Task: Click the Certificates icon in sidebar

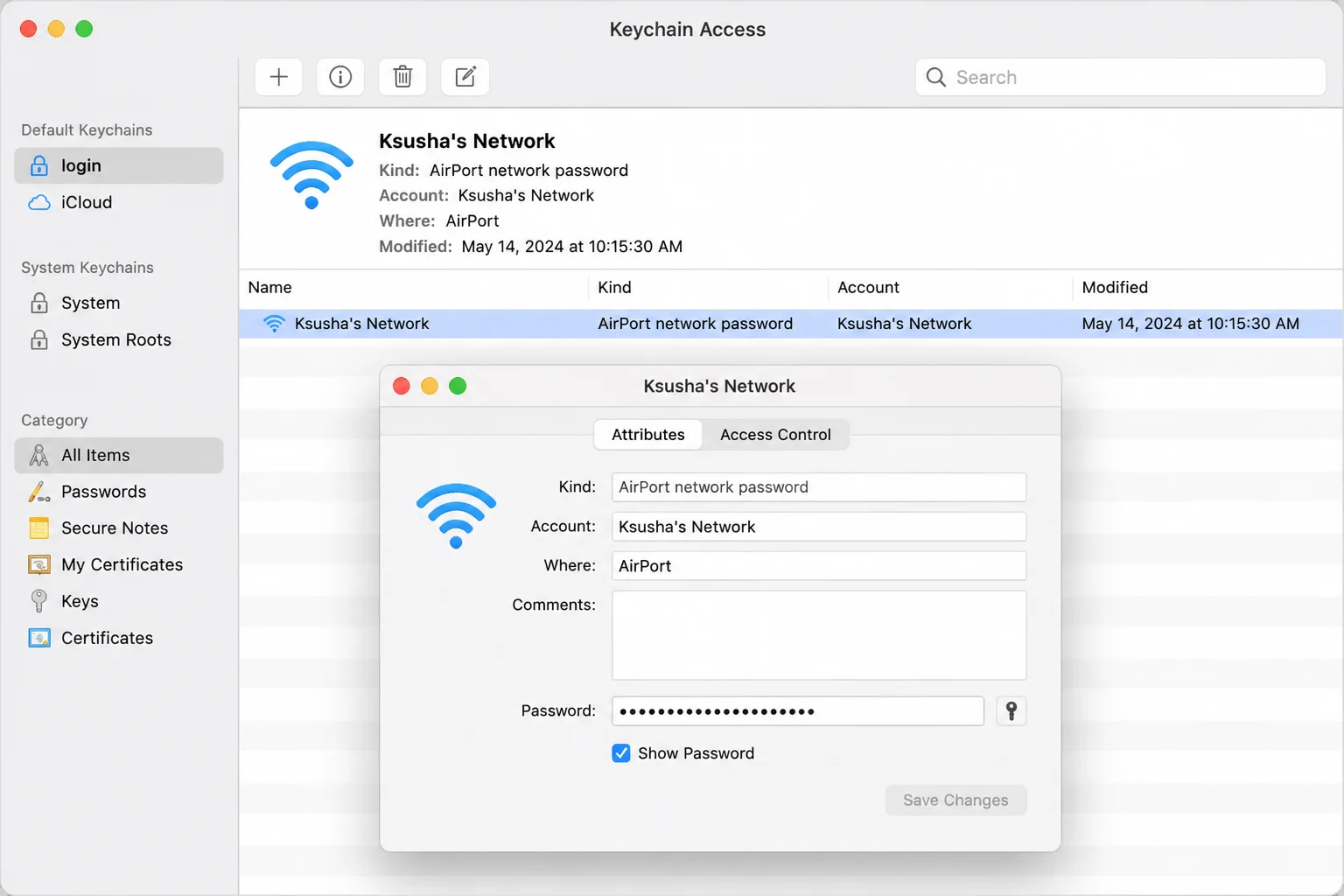Action: pos(38,638)
